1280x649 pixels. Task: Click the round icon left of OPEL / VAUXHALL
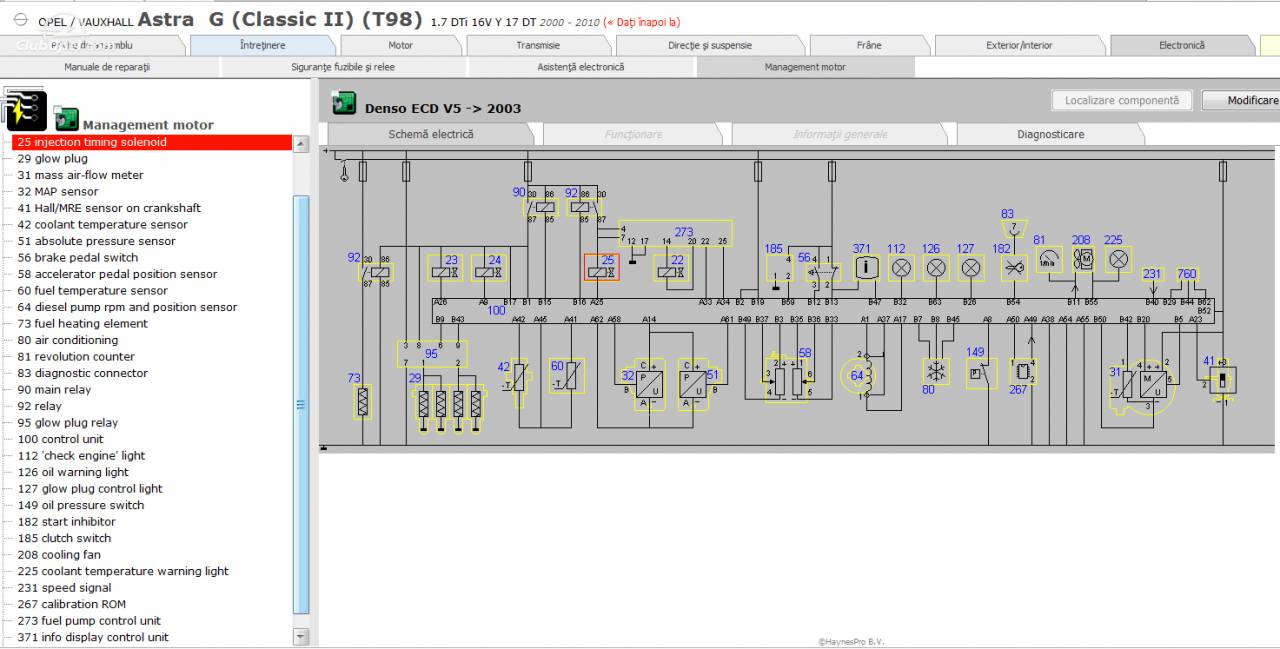pyautogui.click(x=21, y=19)
